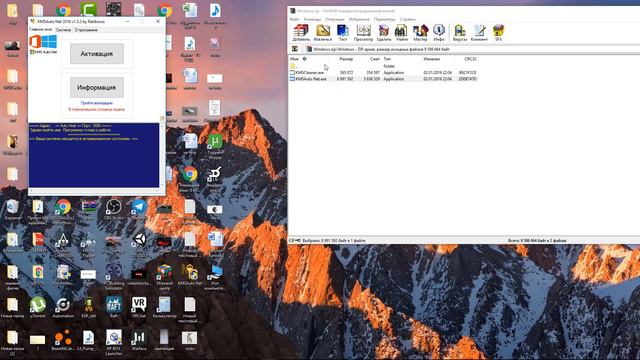Click the archive path field in WinRAR

472,49
